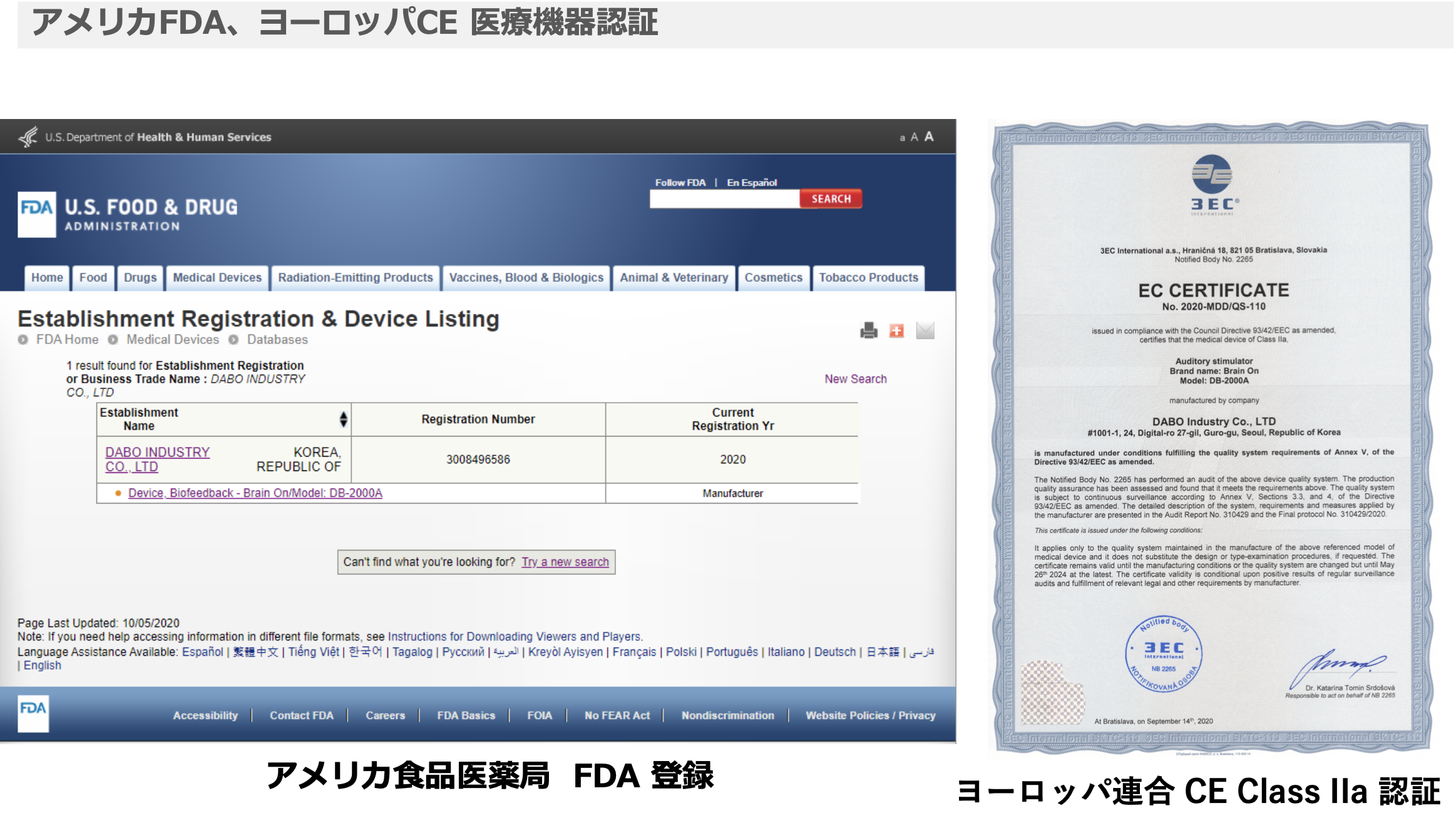Screen dimensions: 1456x823
Task: Click the print page icon
Action: (x=868, y=330)
